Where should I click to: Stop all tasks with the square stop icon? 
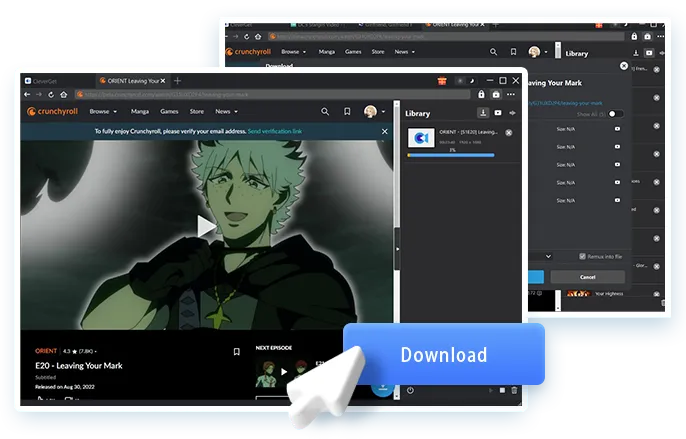click(x=502, y=390)
